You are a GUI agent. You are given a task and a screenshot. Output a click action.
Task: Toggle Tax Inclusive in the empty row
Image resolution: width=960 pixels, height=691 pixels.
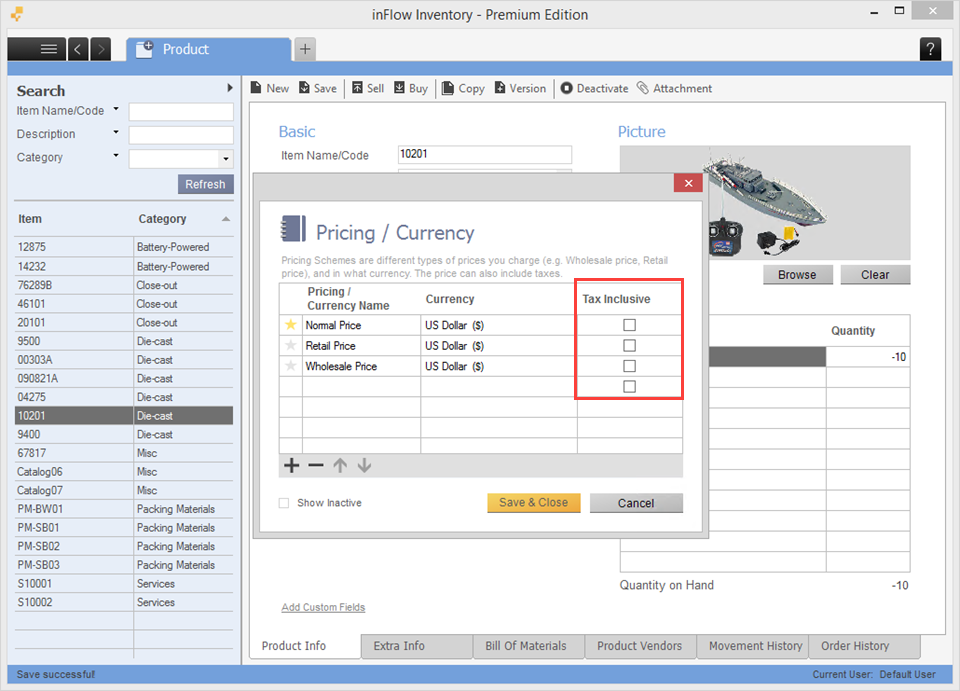click(629, 386)
